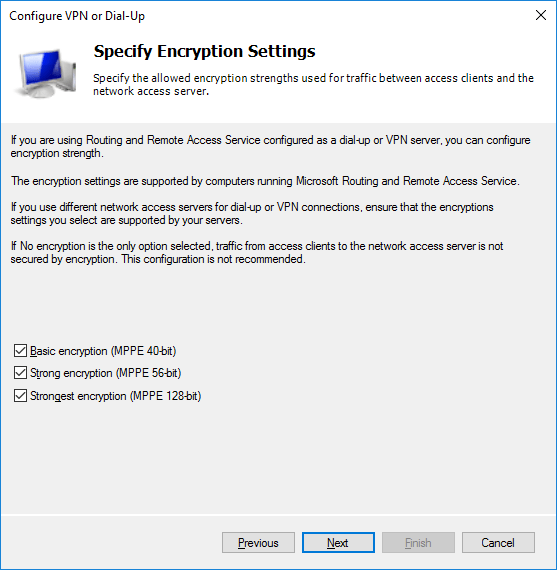This screenshot has width=557, height=570.
Task: Click the empty area below the encryption checkboxes
Action: pos(278,458)
